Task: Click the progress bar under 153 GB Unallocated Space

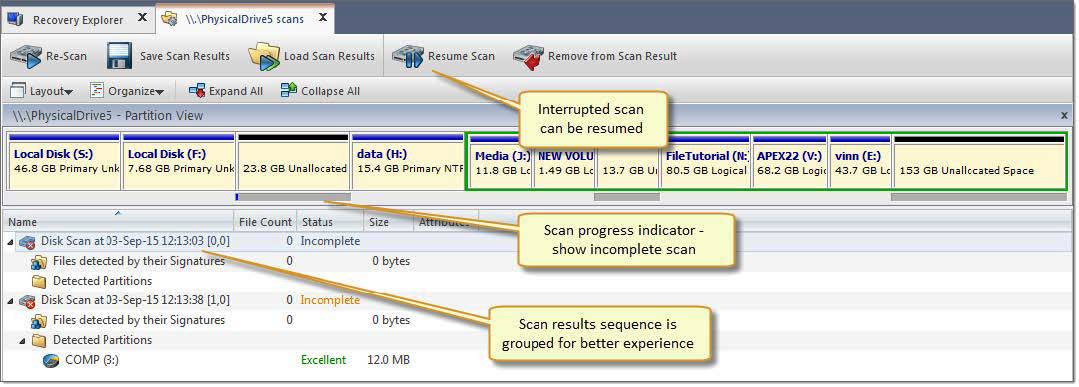Action: click(979, 197)
